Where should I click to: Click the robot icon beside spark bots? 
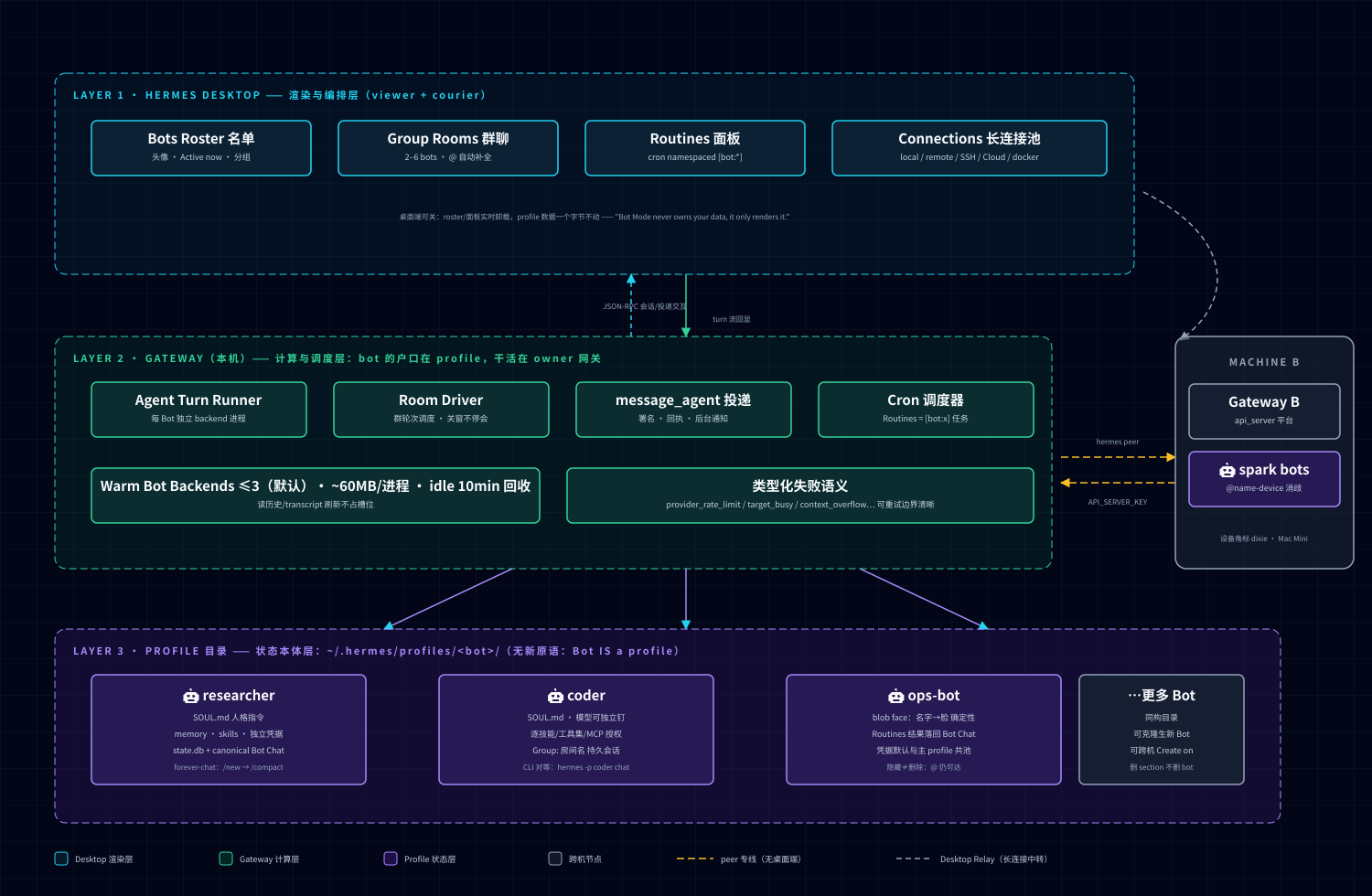coord(1227,471)
